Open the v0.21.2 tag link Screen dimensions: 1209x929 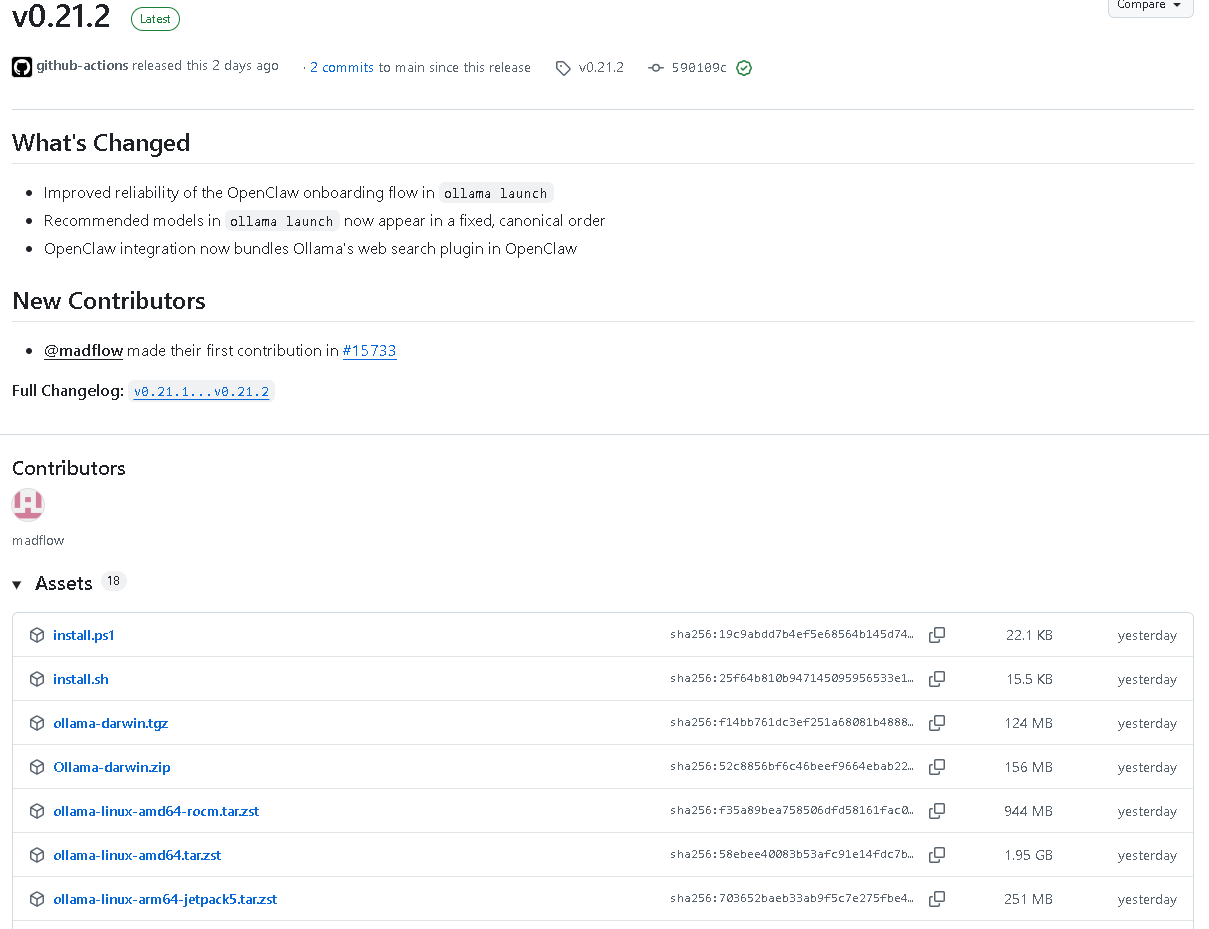coord(601,68)
